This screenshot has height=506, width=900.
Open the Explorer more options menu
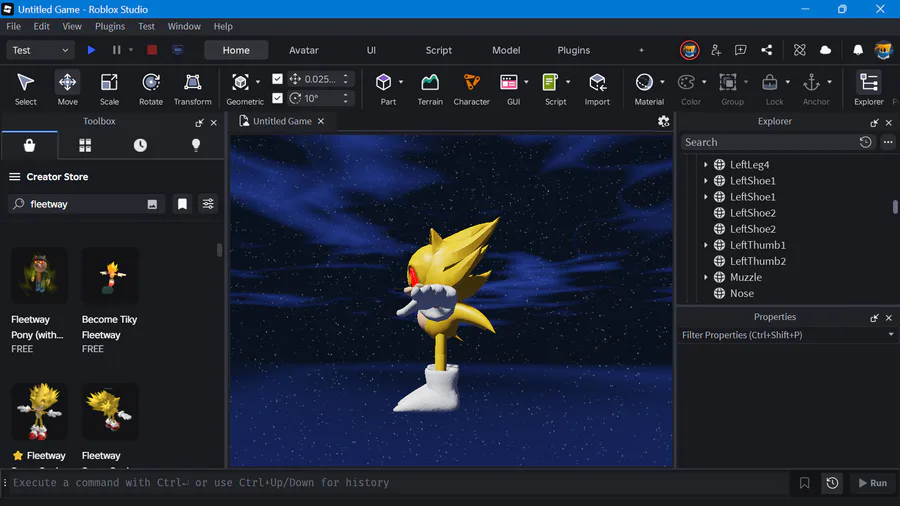coord(888,142)
